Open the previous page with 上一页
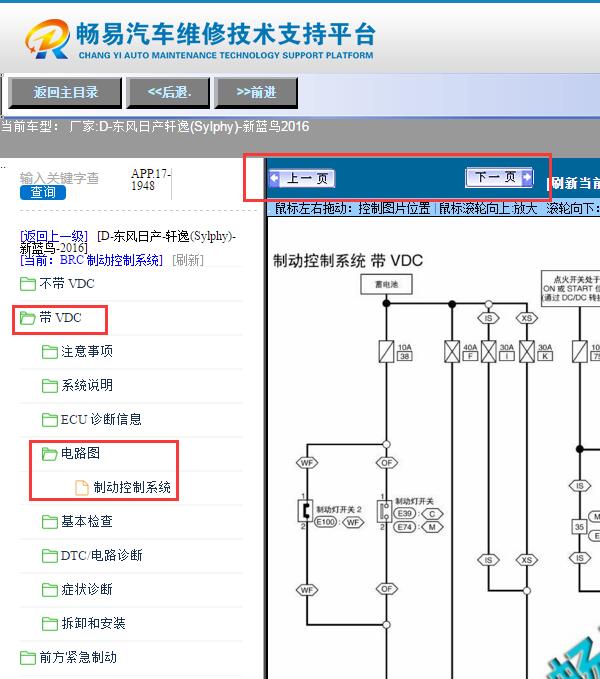Image resolution: width=600 pixels, height=679 pixels. point(302,178)
